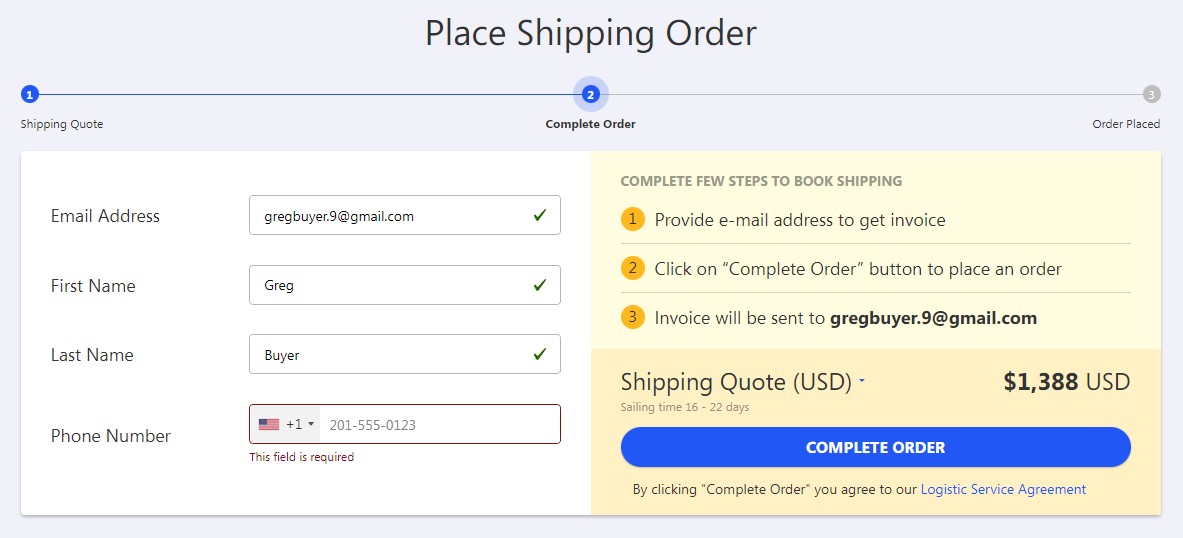
Task: Select the Order Placed step label
Action: coord(1126,124)
